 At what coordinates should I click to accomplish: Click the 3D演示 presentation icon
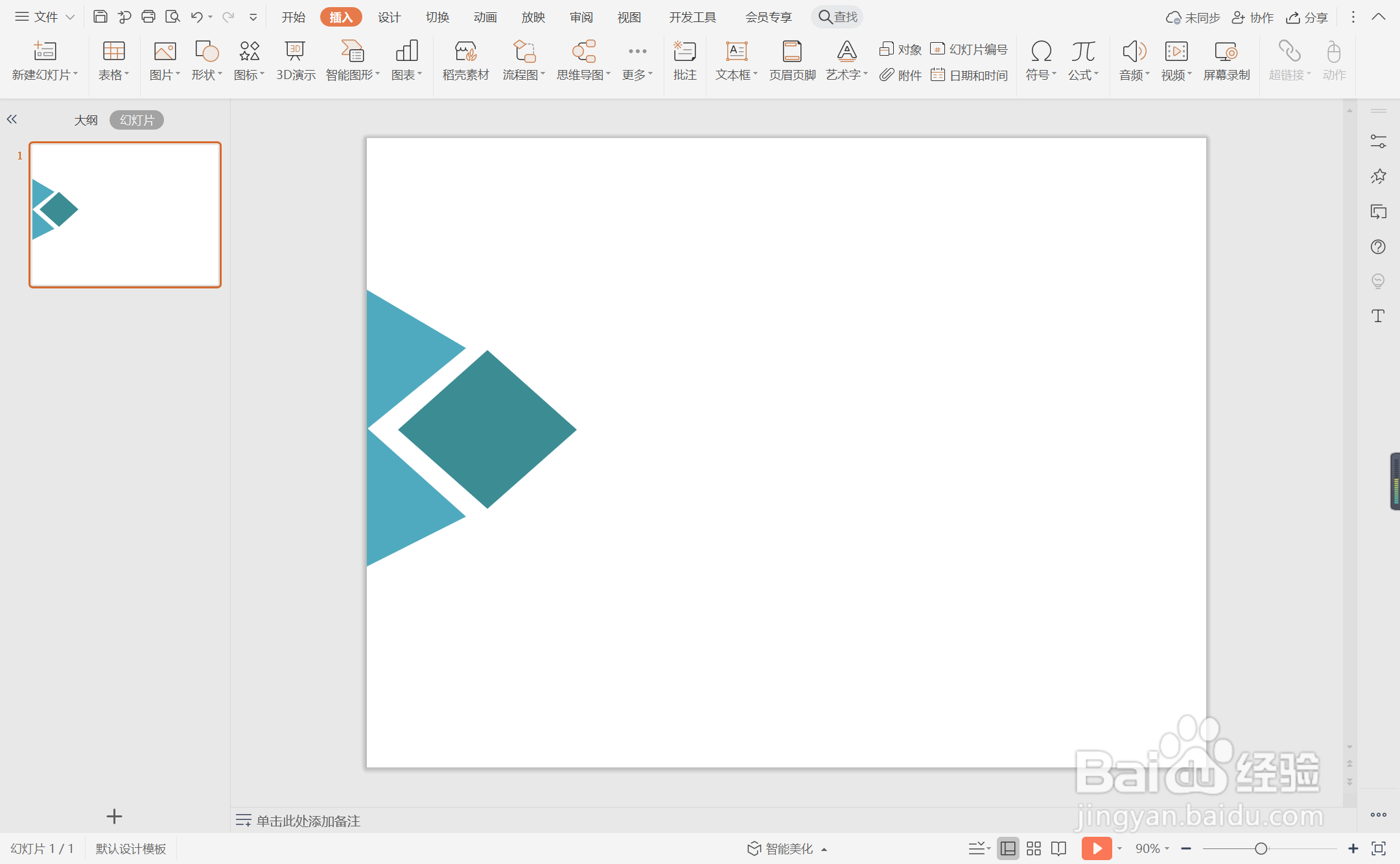click(x=296, y=60)
